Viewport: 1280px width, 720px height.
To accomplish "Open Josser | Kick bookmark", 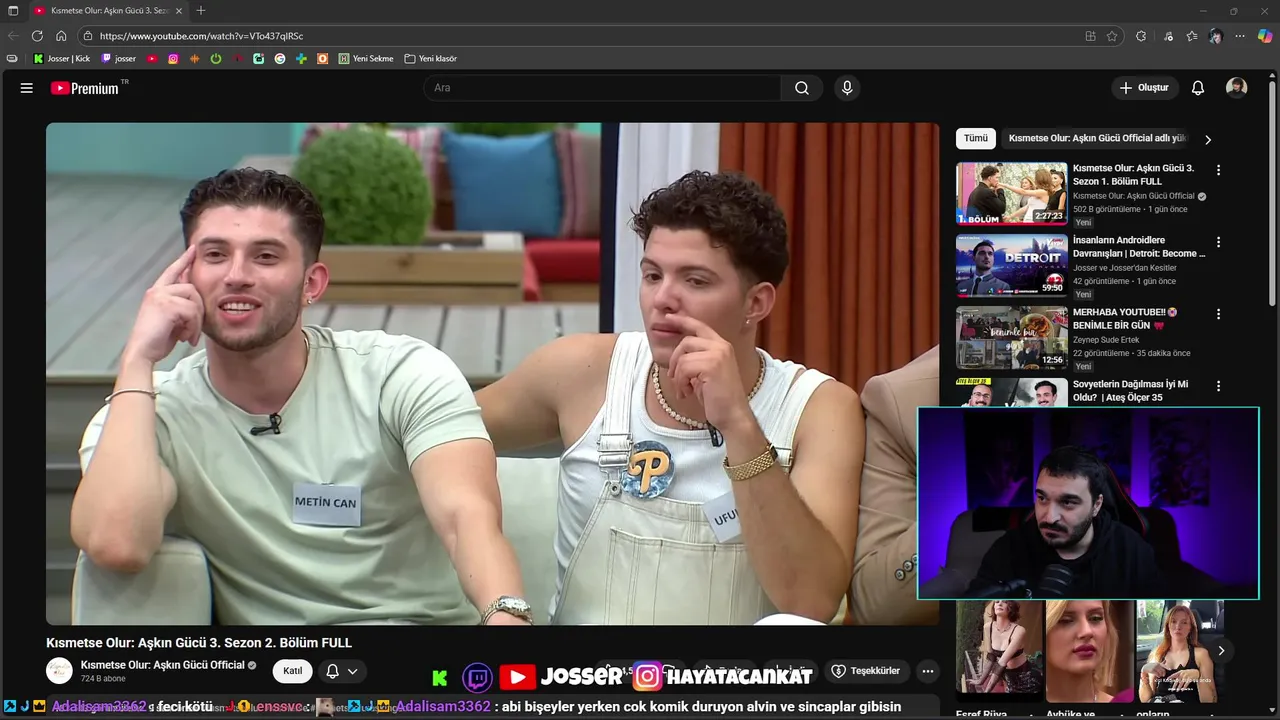I will [x=62, y=59].
